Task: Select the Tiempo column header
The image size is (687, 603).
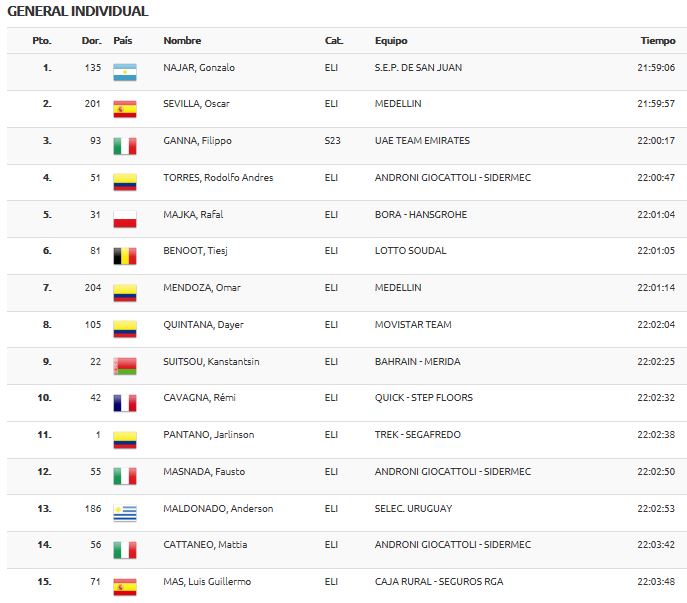Action: pyautogui.click(x=658, y=41)
